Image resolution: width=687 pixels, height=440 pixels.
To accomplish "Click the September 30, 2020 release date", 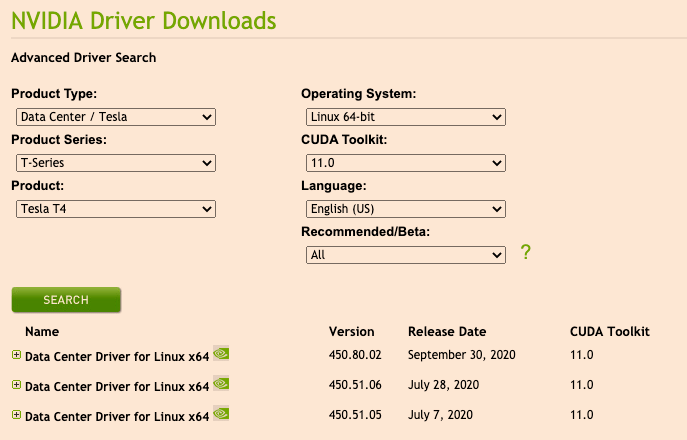I will coord(461,355).
